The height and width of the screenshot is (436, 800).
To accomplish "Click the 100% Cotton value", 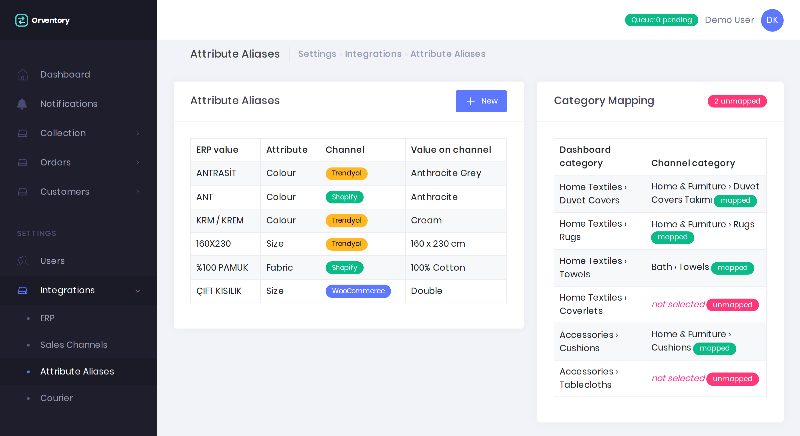I will tap(438, 267).
